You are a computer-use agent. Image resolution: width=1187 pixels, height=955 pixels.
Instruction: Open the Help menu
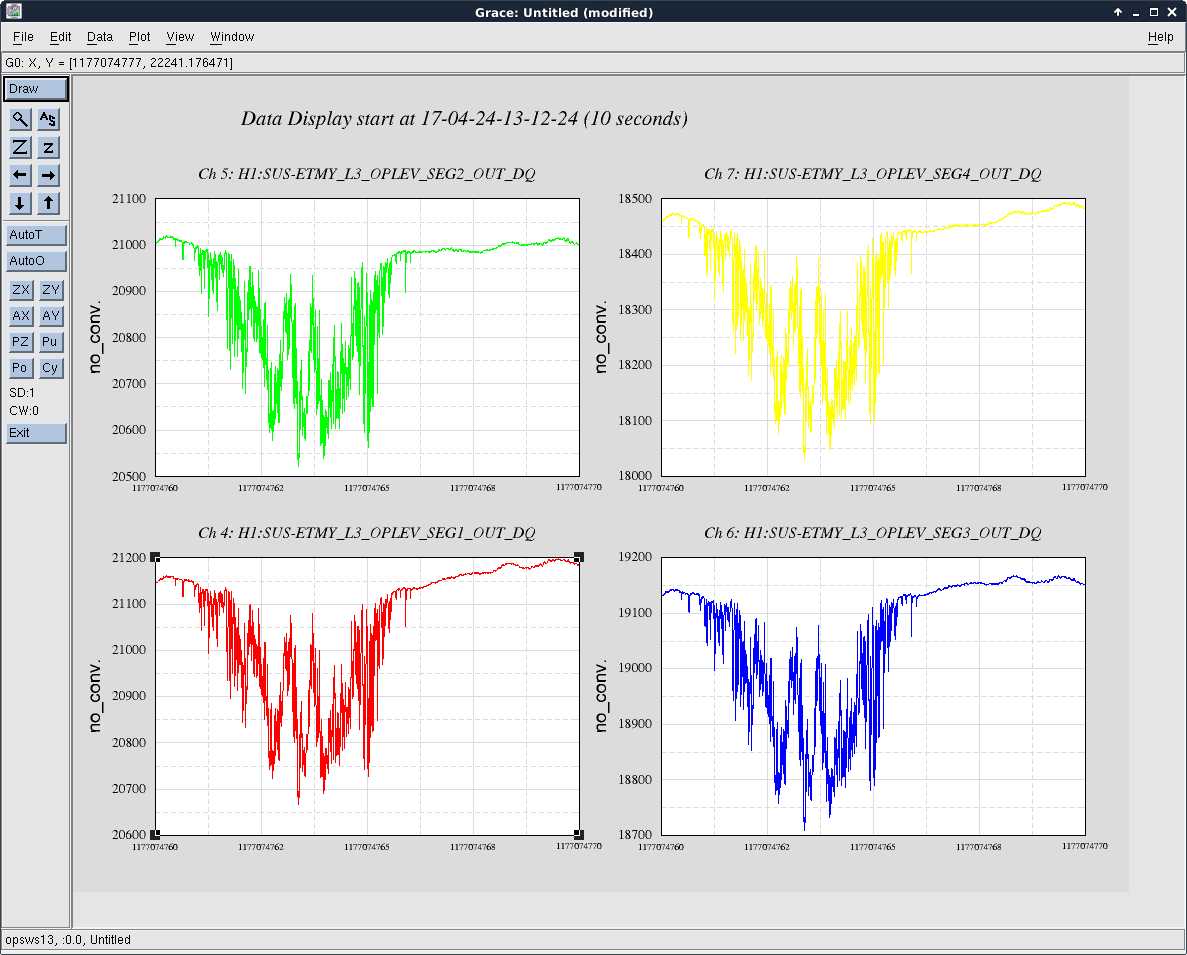[1161, 36]
